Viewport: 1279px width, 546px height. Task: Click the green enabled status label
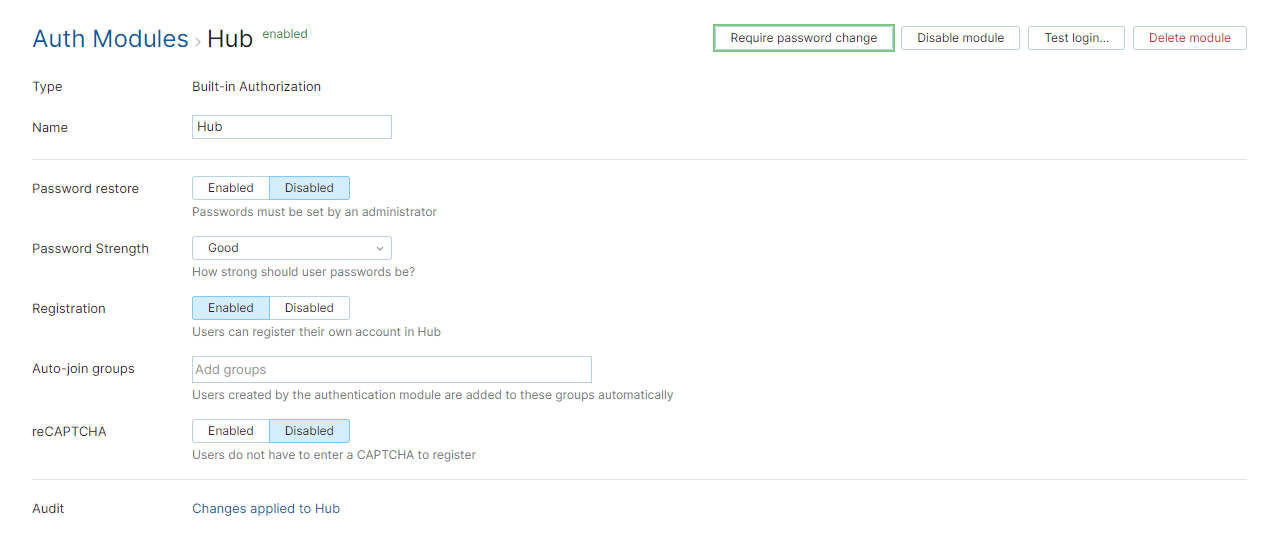click(285, 34)
